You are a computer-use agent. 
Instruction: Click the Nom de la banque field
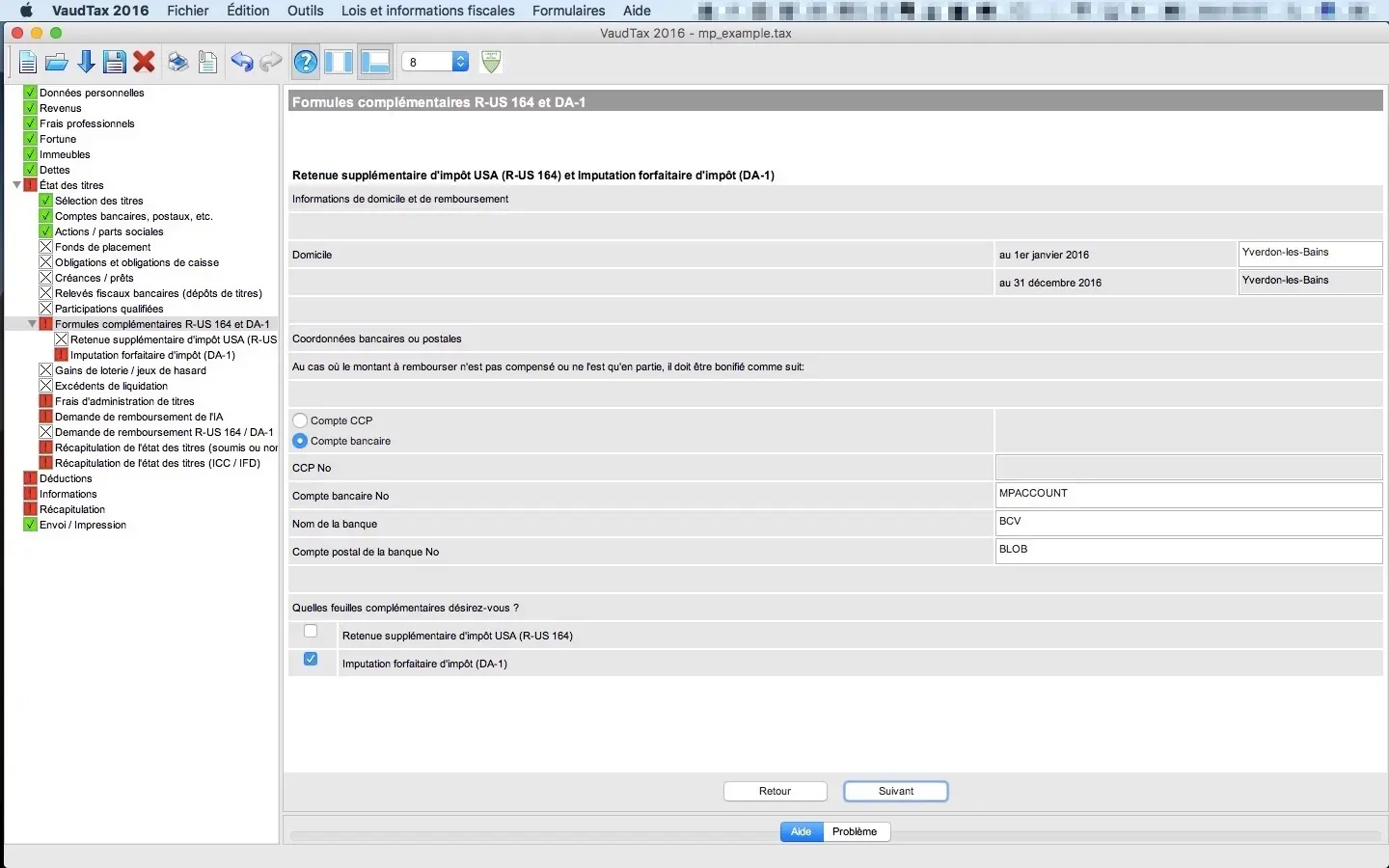click(1188, 523)
